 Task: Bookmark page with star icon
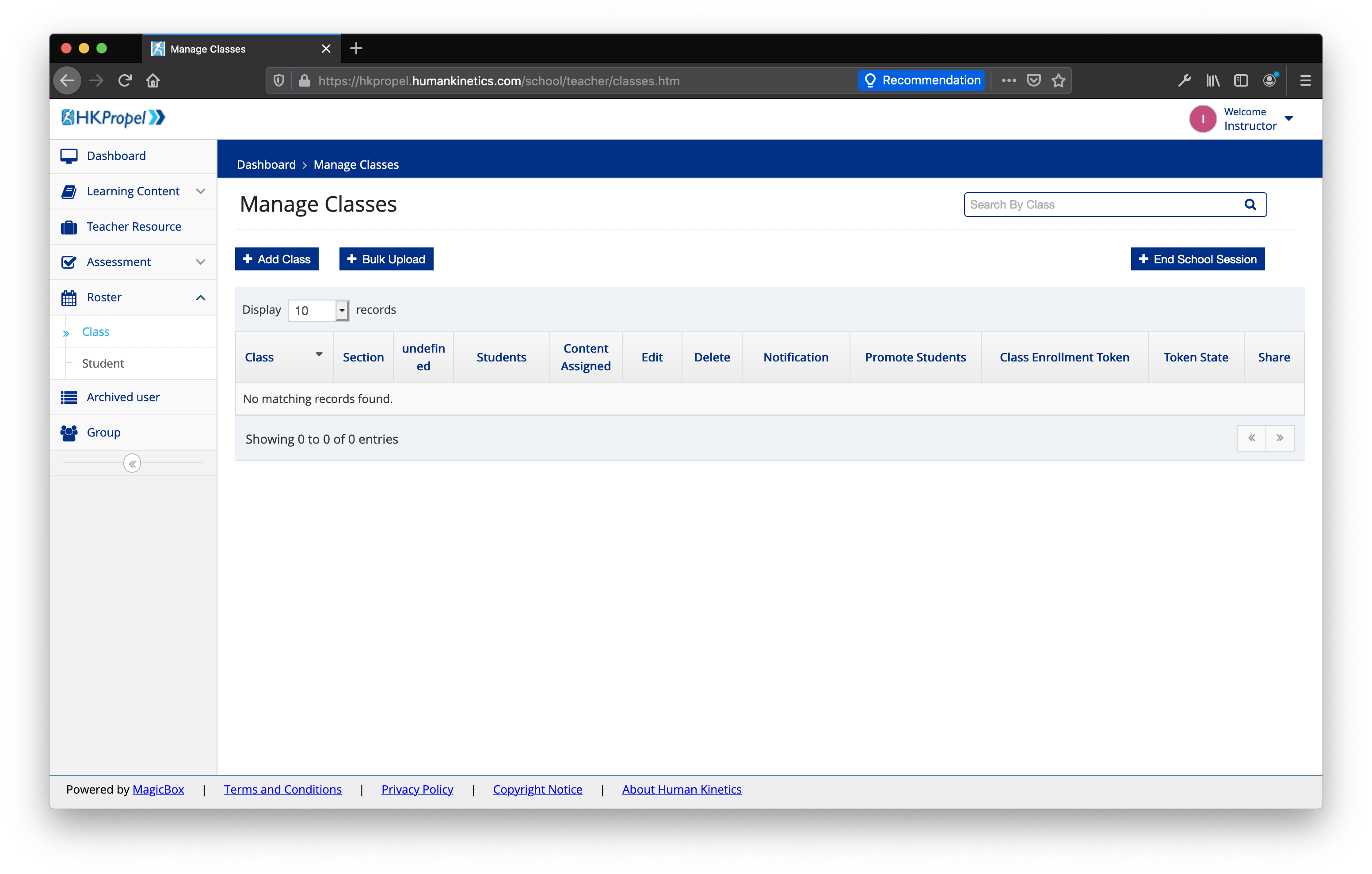1058,81
